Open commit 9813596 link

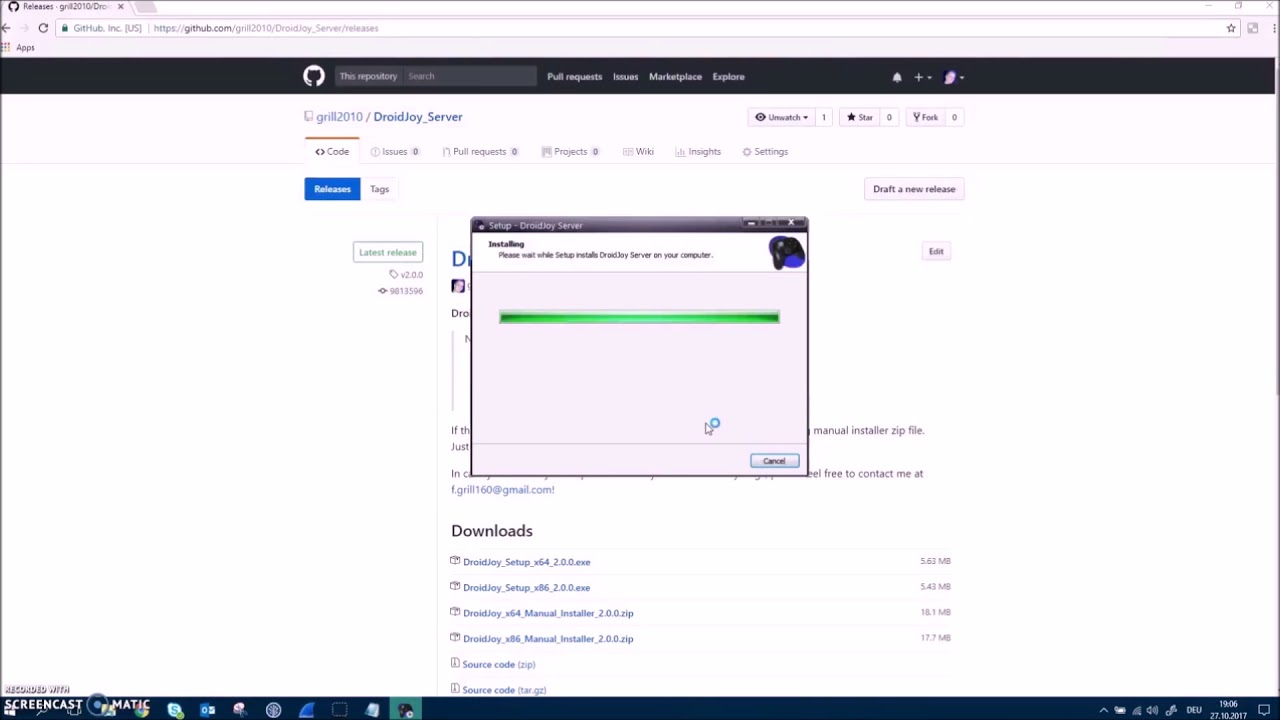400,291
